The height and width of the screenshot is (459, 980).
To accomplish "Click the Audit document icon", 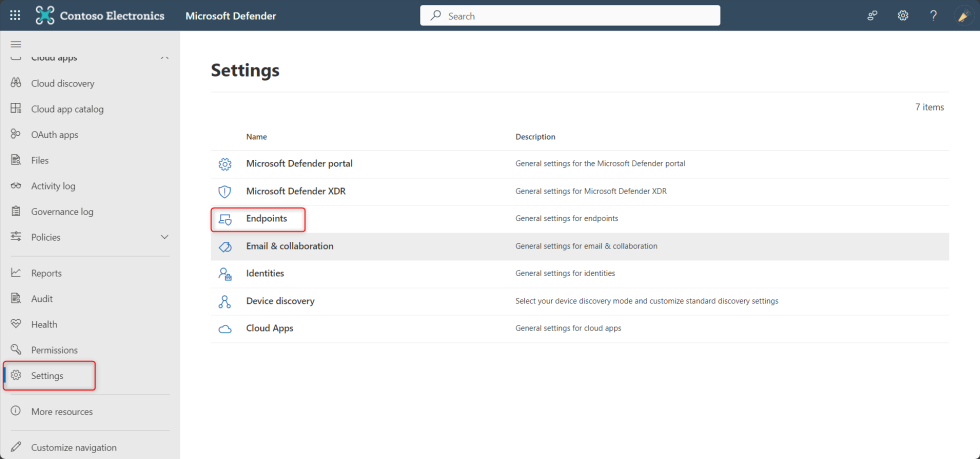I will click(x=17, y=298).
